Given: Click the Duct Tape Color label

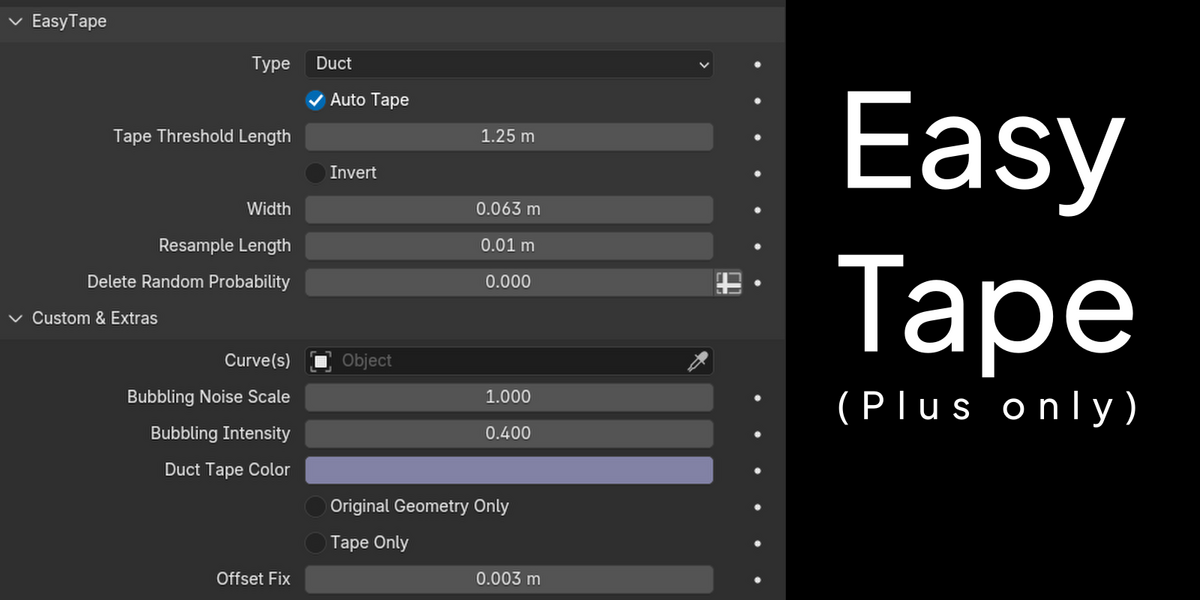Looking at the screenshot, I should pos(227,470).
